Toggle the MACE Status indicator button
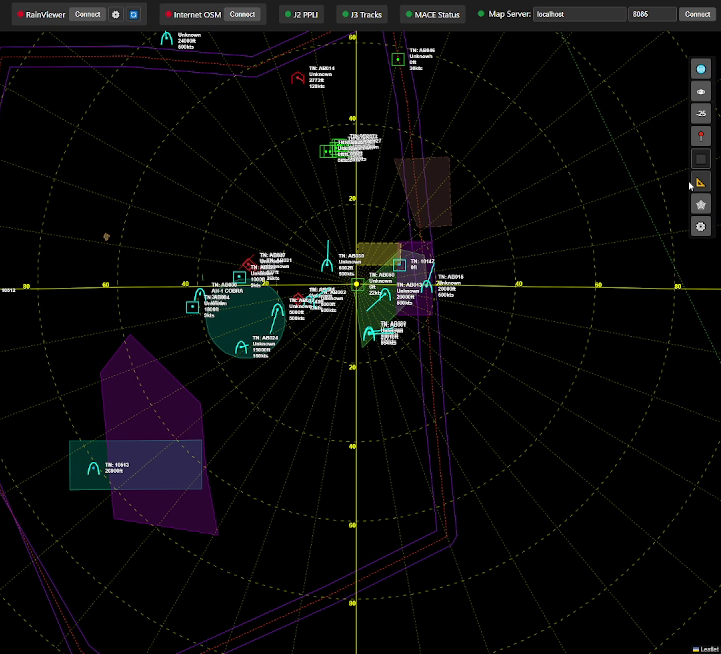Screen dimensions: 721x654 [432, 15]
